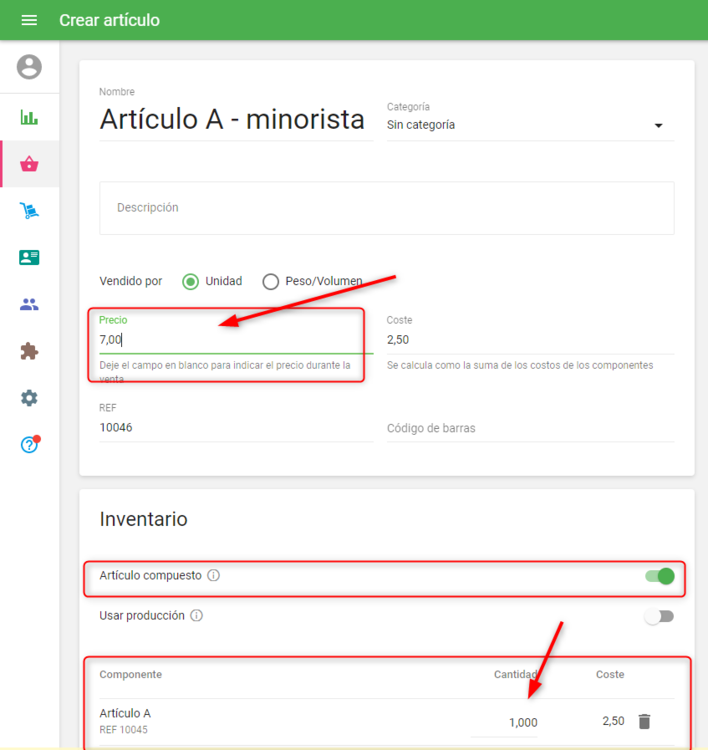The image size is (708, 750).
Task: Enable the Usar producción switch
Action: click(659, 617)
